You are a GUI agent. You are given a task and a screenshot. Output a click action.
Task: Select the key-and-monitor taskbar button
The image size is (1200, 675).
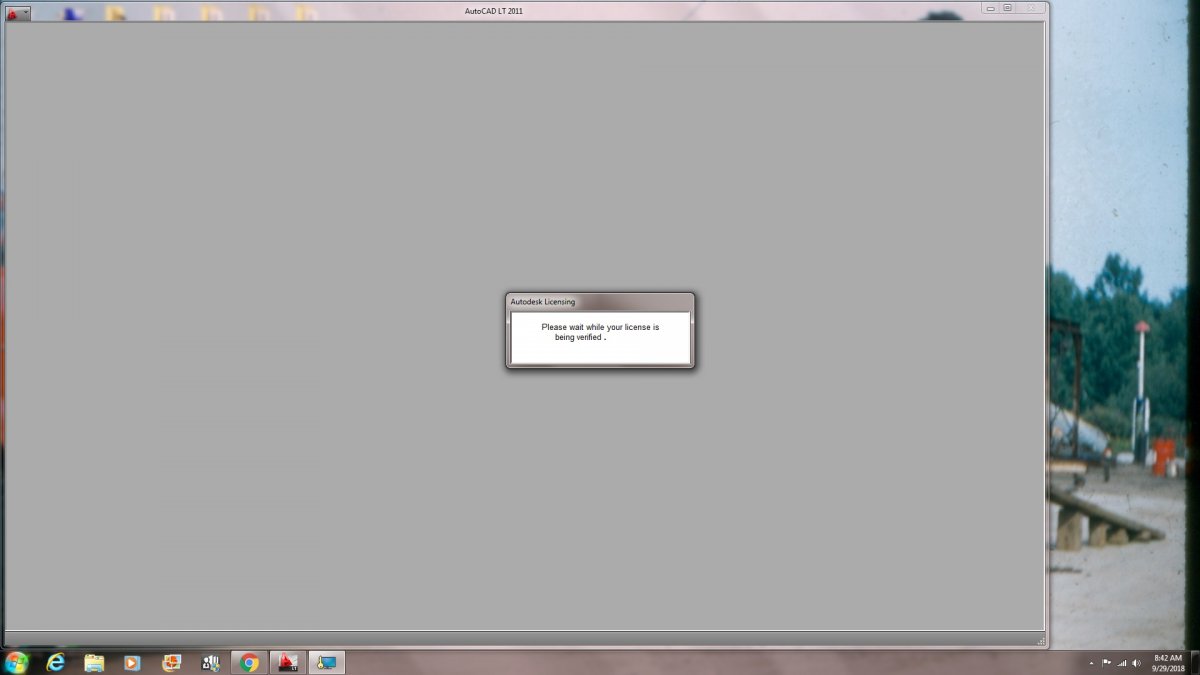[x=326, y=662]
